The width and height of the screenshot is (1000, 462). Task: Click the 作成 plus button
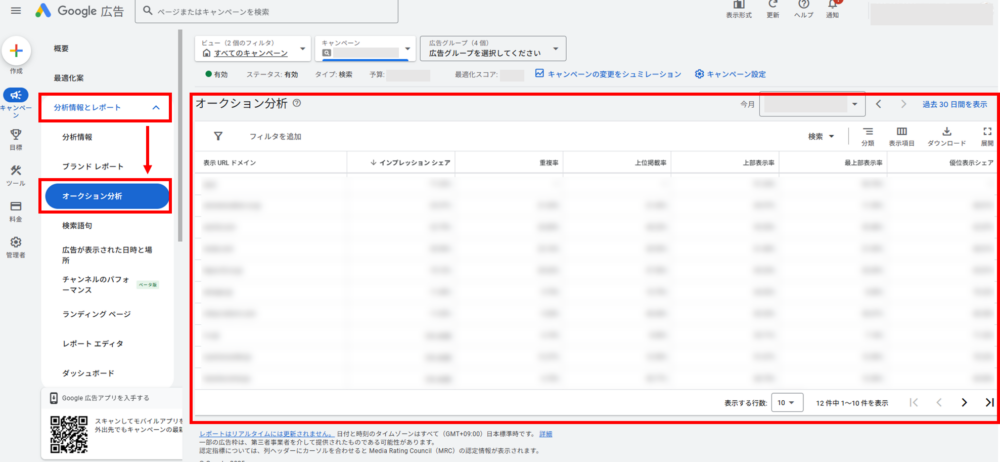pyautogui.click(x=16, y=52)
